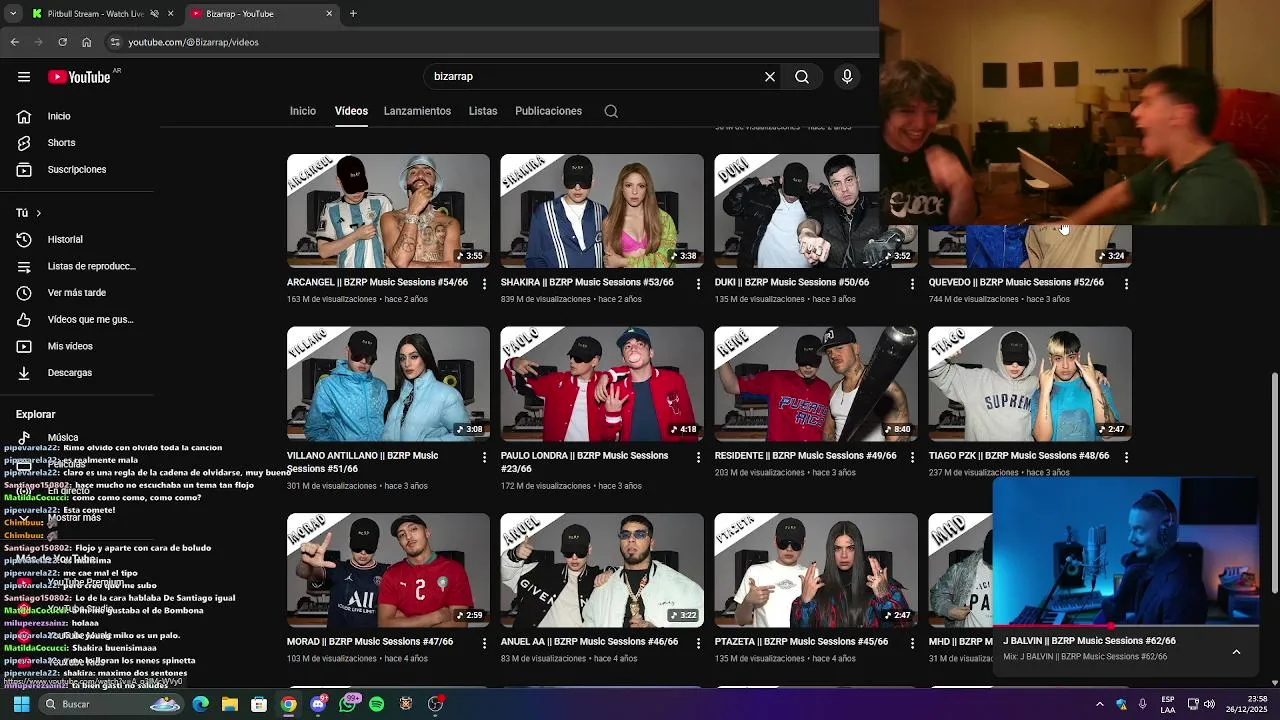Switch to the Lanzamientos tab
Viewport: 1280px width, 720px height.
417,111
